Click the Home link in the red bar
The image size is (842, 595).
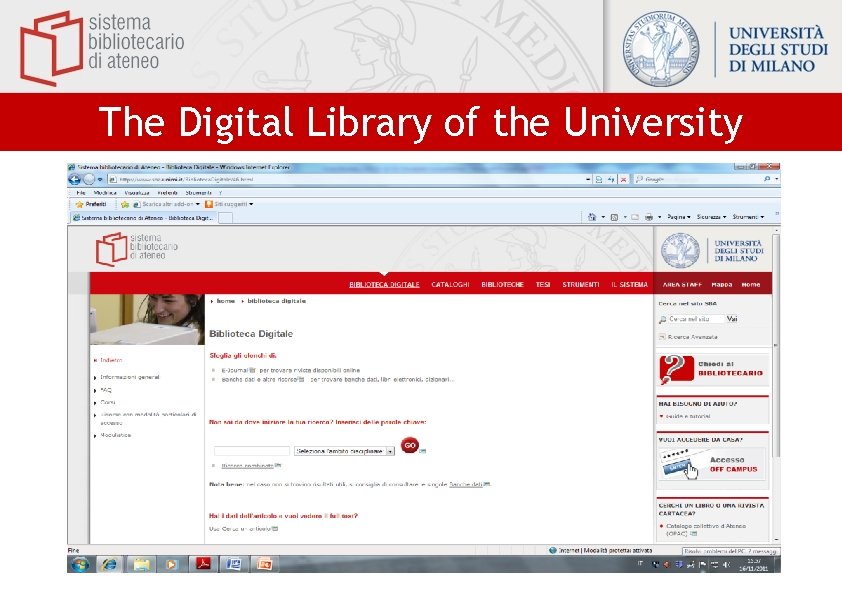click(751, 285)
